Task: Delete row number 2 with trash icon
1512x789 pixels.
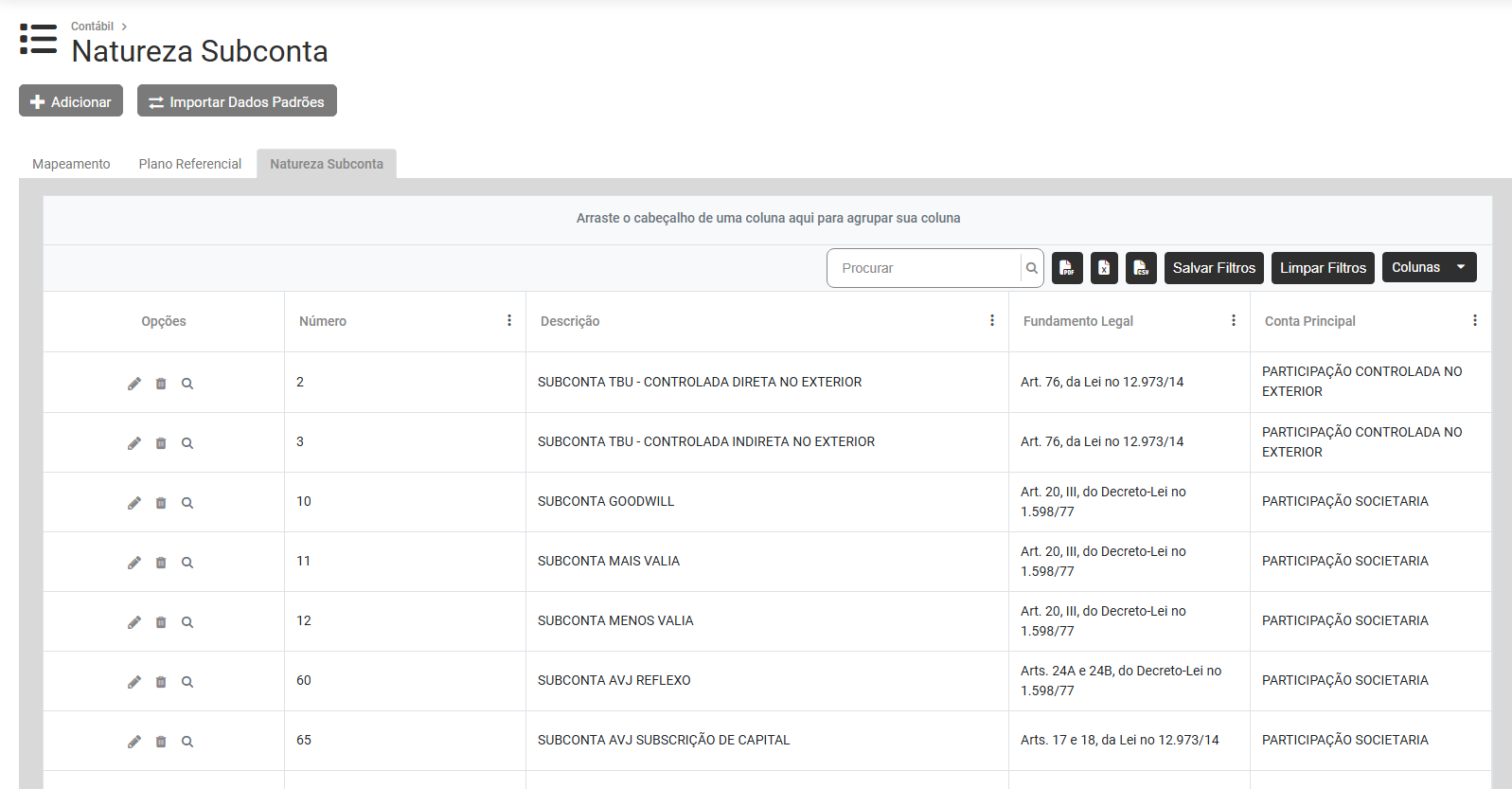Action: click(161, 384)
